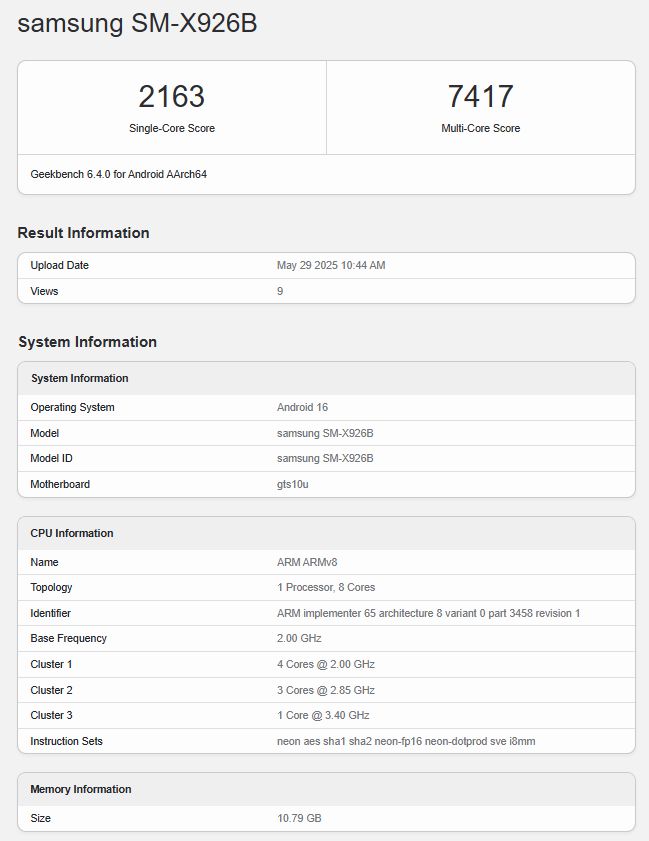Click the Multi-Core Score label
This screenshot has height=841, width=649.
click(x=481, y=128)
